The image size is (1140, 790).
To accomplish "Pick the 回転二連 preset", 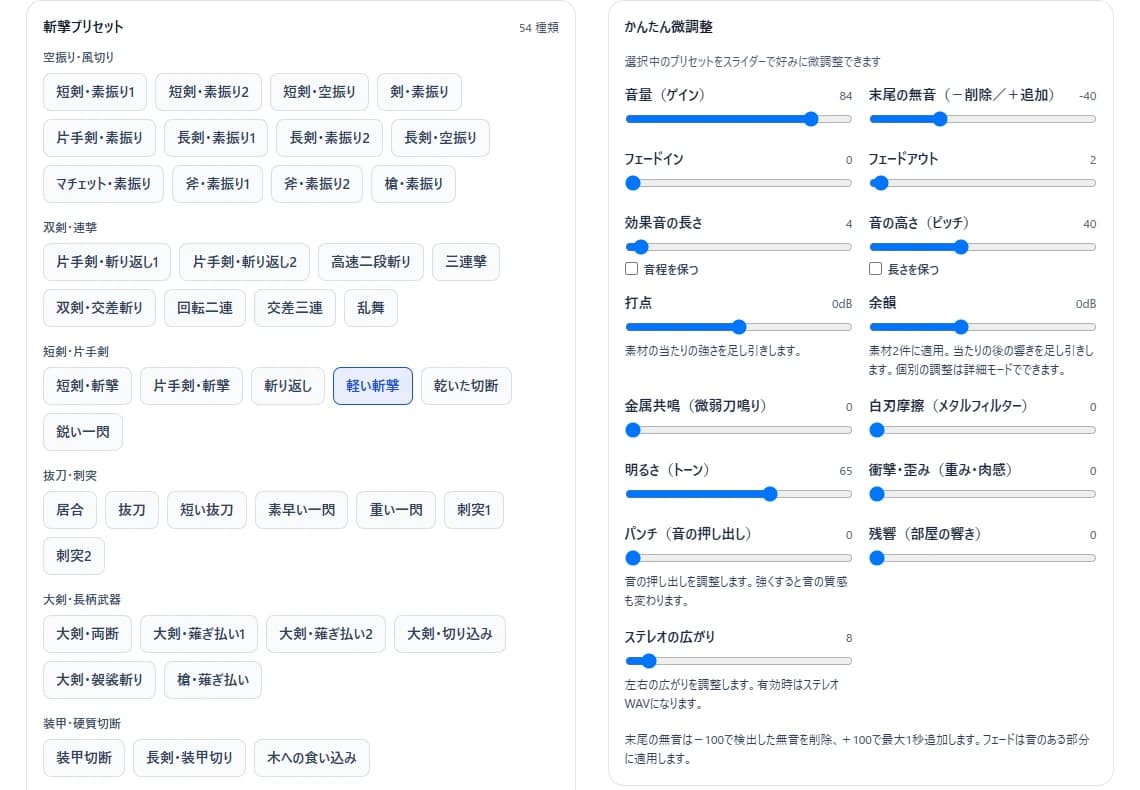I will (205, 307).
